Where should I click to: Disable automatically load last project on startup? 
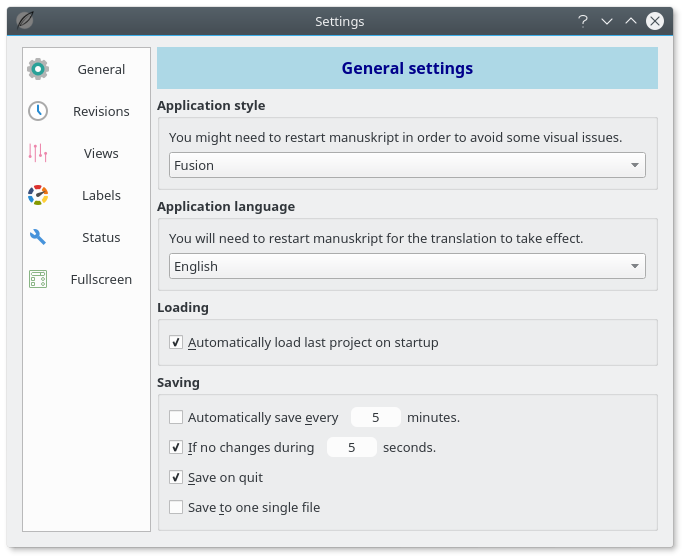pos(176,342)
